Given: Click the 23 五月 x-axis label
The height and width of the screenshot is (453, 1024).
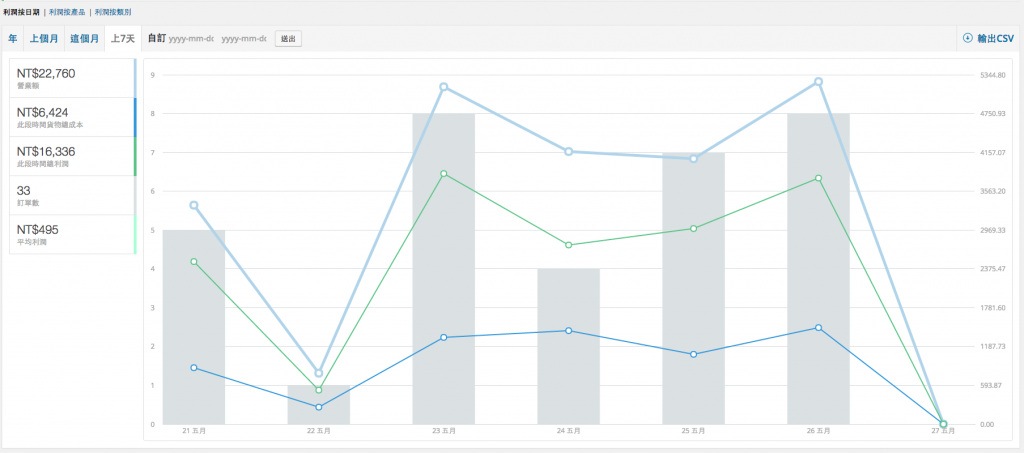Looking at the screenshot, I should coord(443,431).
